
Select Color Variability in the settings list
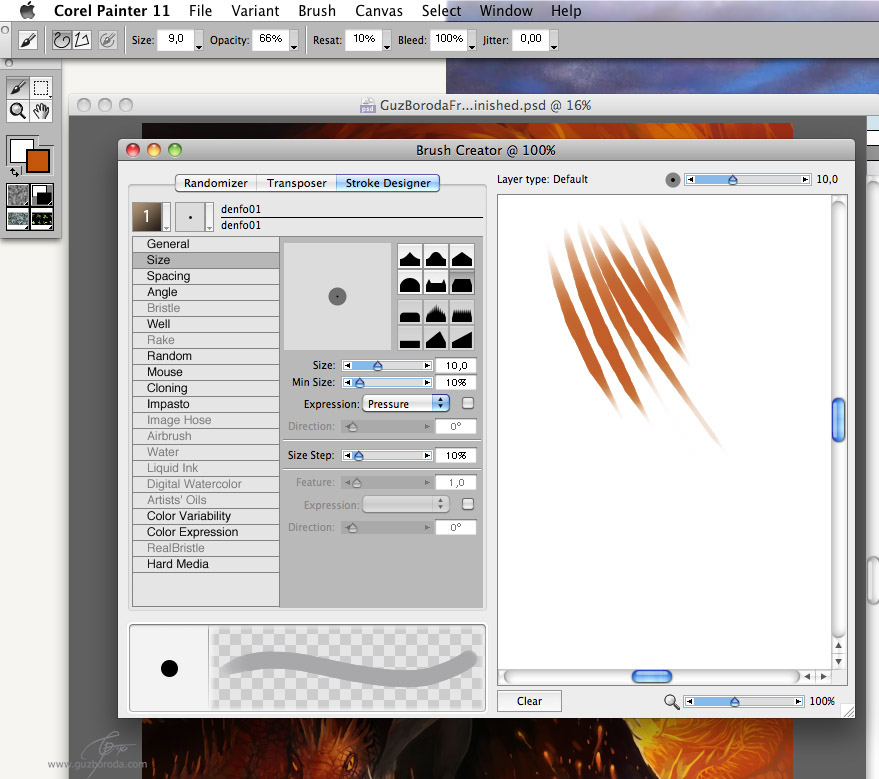pyautogui.click(x=189, y=516)
